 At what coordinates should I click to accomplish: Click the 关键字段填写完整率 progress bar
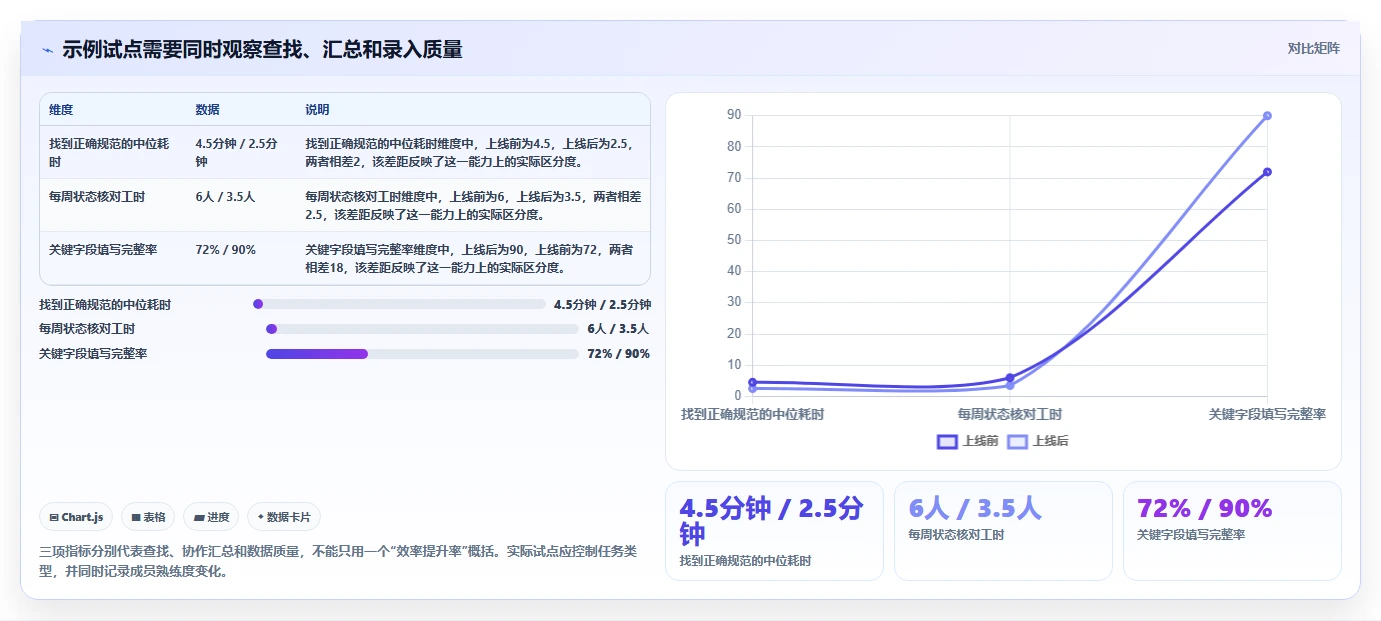pos(422,354)
